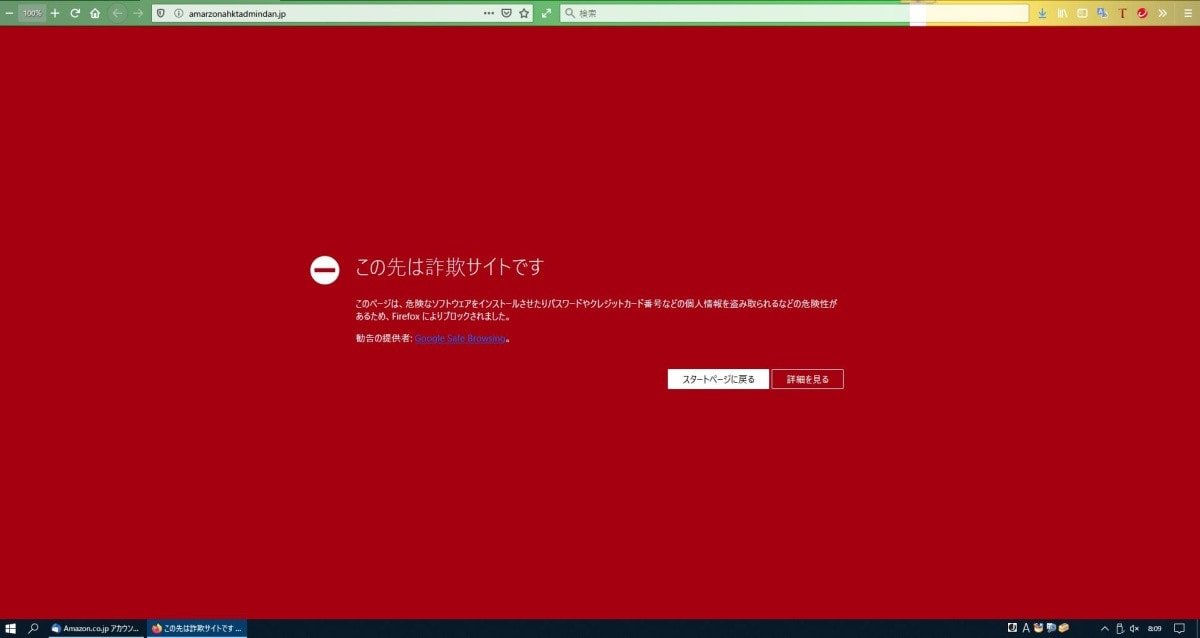Go to the Firefox home page
This screenshot has height=638, width=1200.
point(95,13)
